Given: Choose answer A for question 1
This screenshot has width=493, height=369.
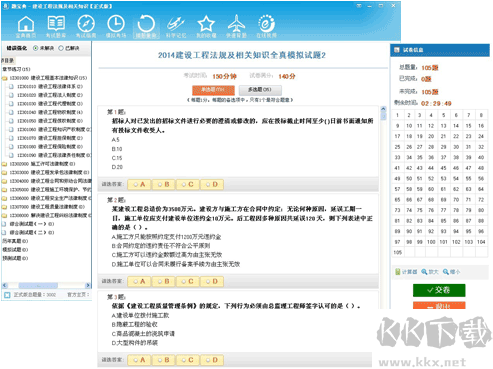Looking at the screenshot, I should [x=139, y=184].
